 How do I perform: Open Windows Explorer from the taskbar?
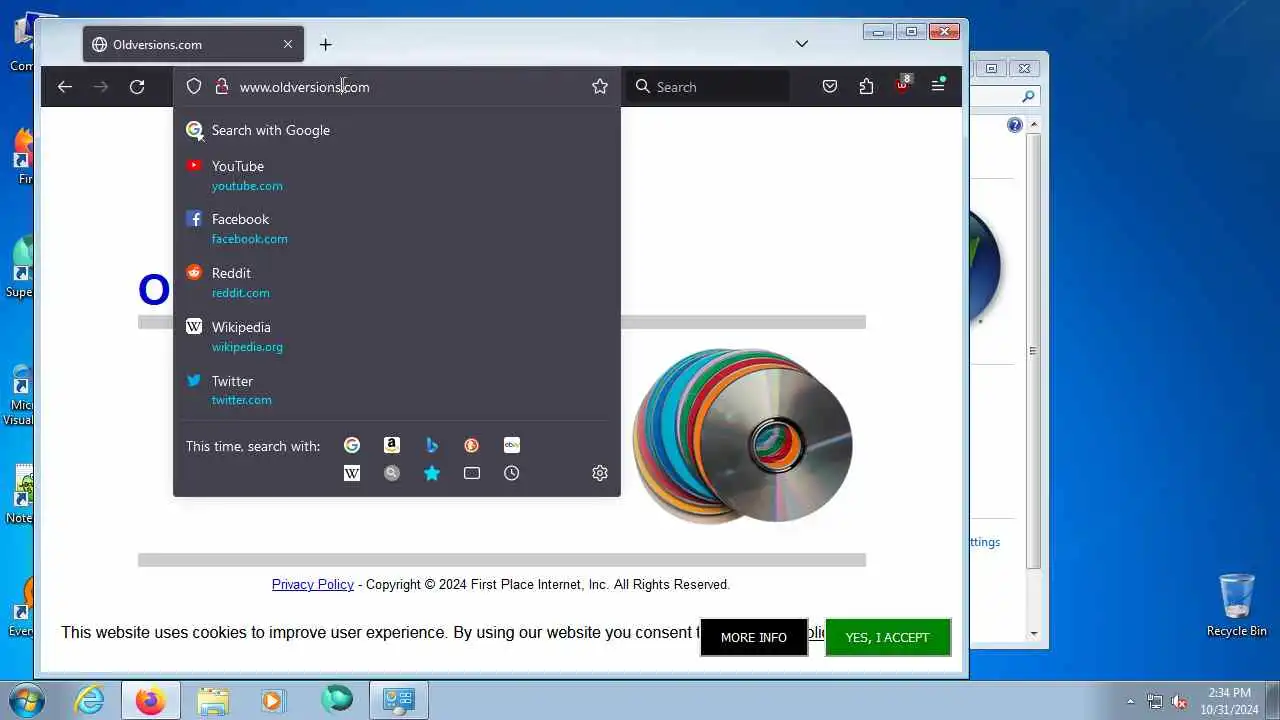click(213, 700)
